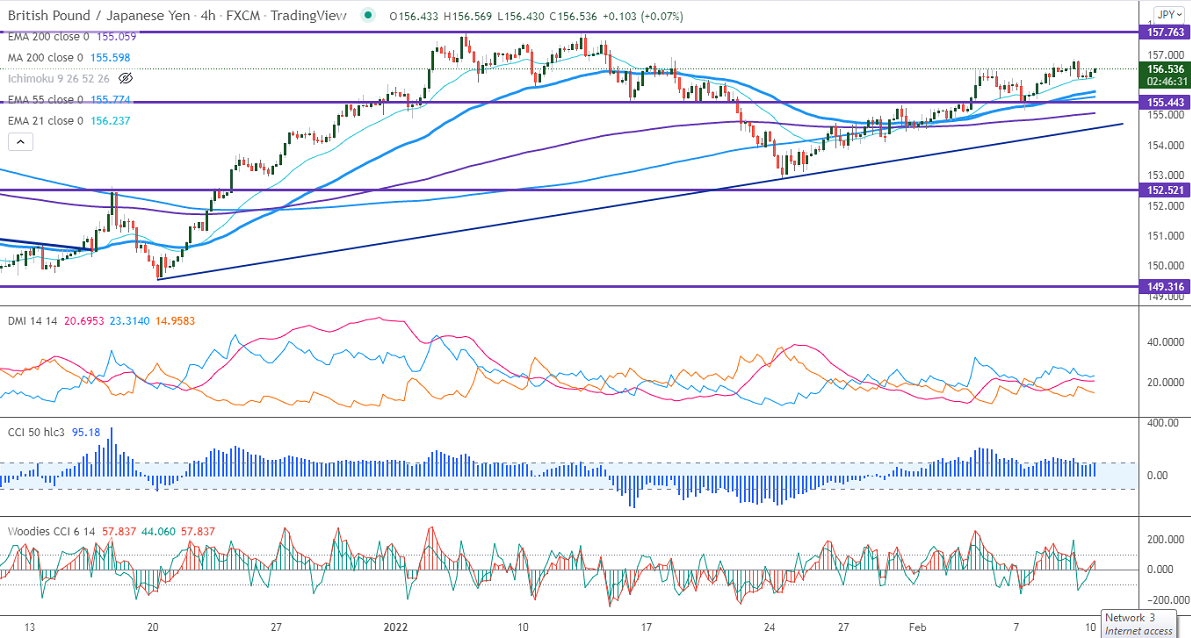Click the CCI value 95.18
The image size is (1191, 638).
86,432
